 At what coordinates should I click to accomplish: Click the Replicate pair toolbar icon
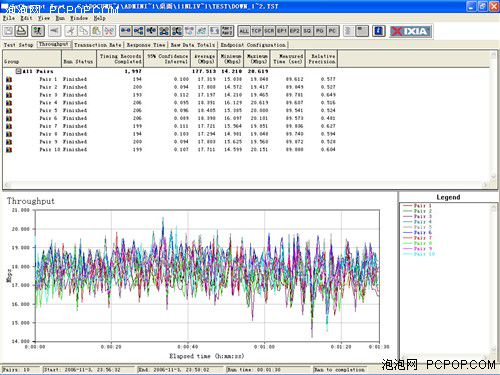190,31
